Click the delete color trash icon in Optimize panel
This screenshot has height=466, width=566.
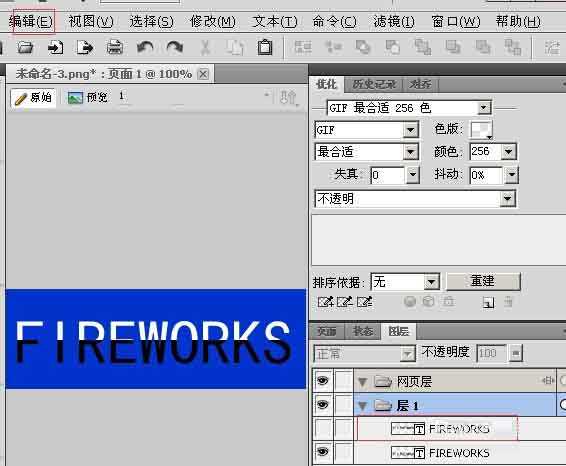(508, 302)
